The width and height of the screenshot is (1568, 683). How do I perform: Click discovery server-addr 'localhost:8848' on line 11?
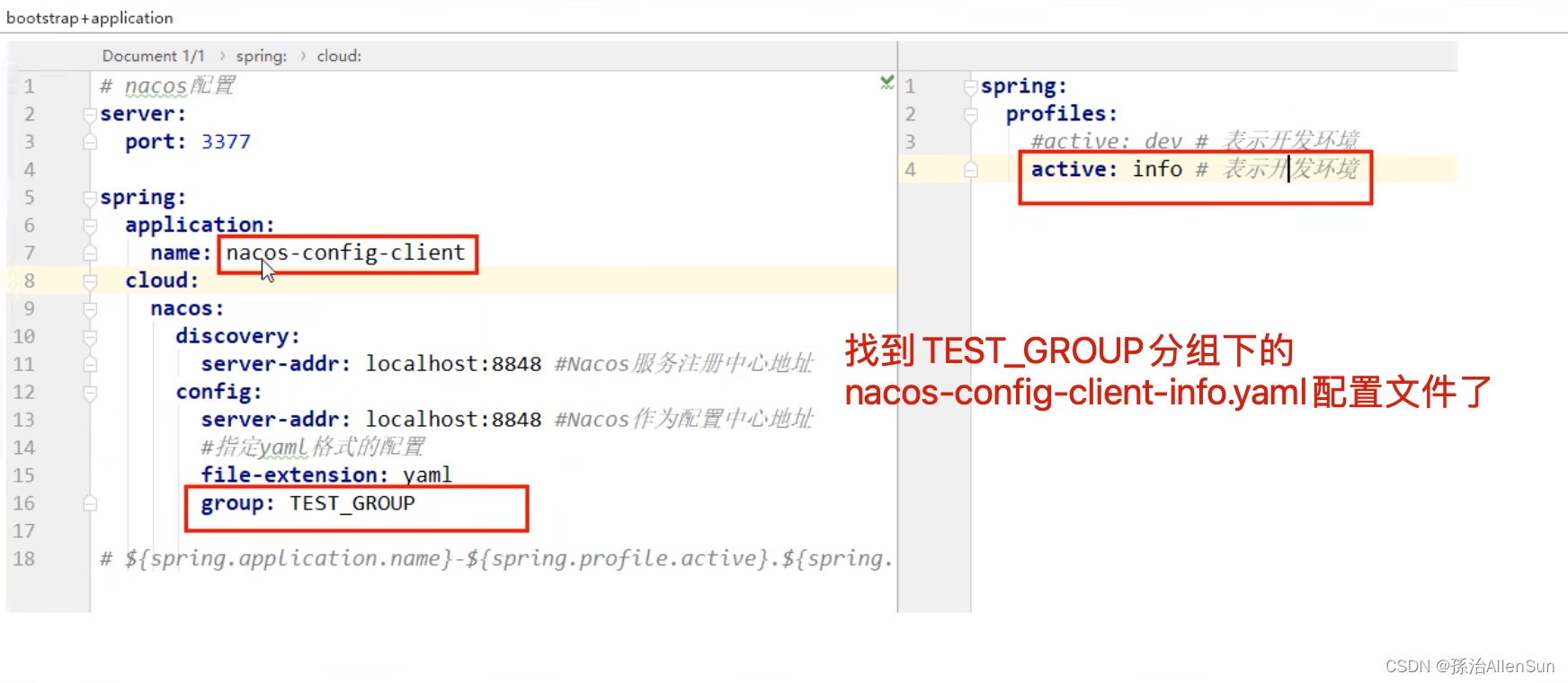tap(453, 364)
